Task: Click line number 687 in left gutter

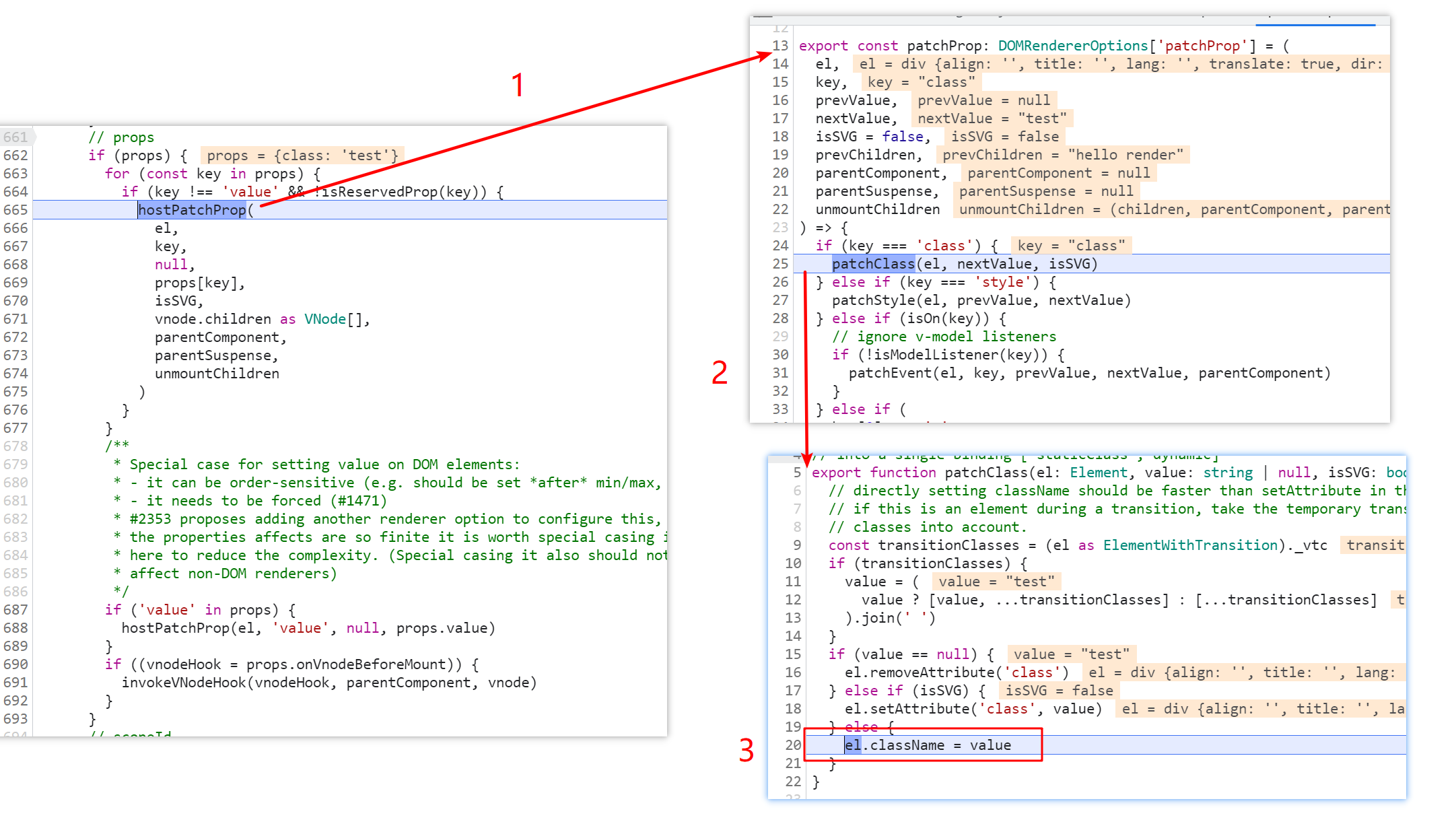Action: pos(15,610)
